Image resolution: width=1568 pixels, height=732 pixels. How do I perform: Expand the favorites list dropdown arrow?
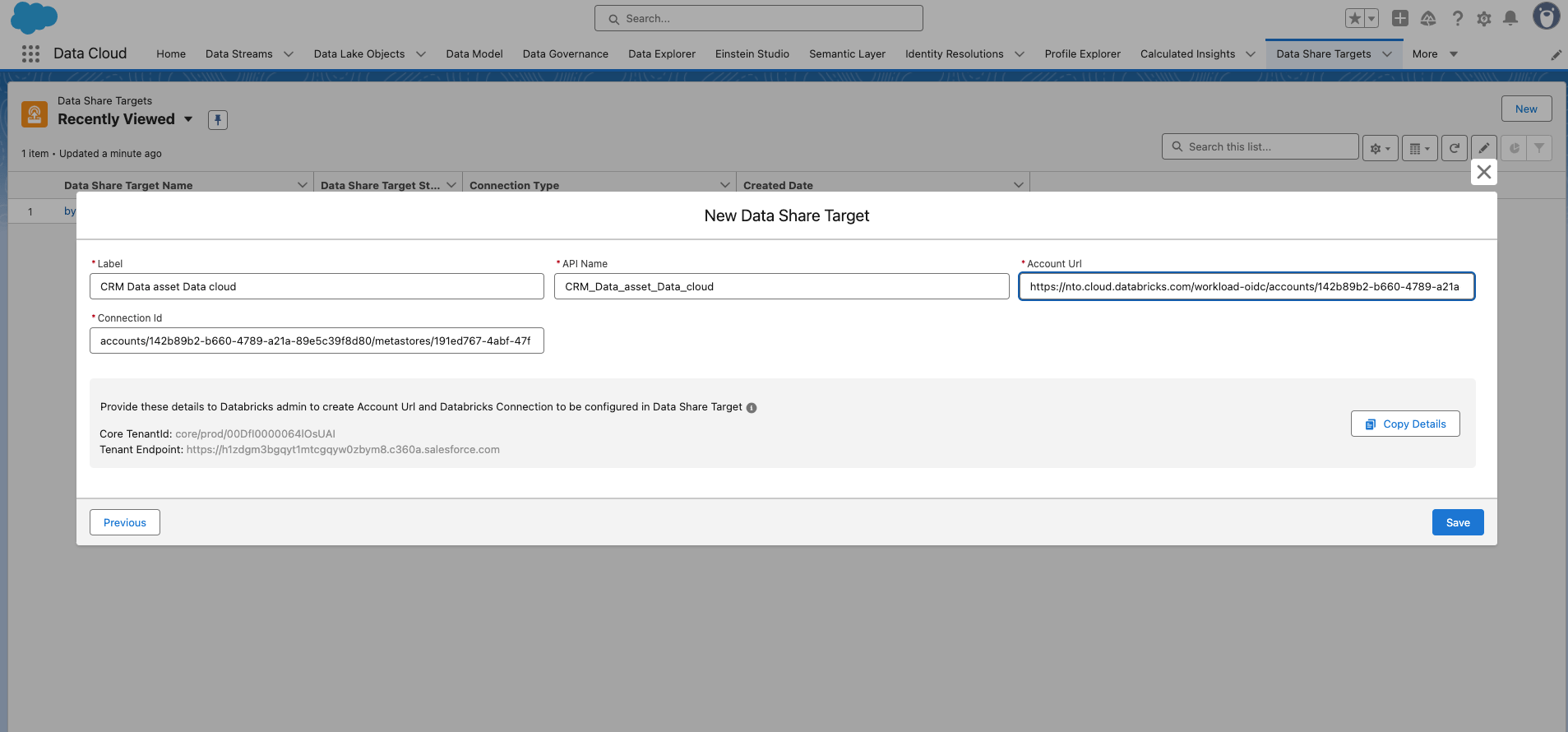[1371, 18]
